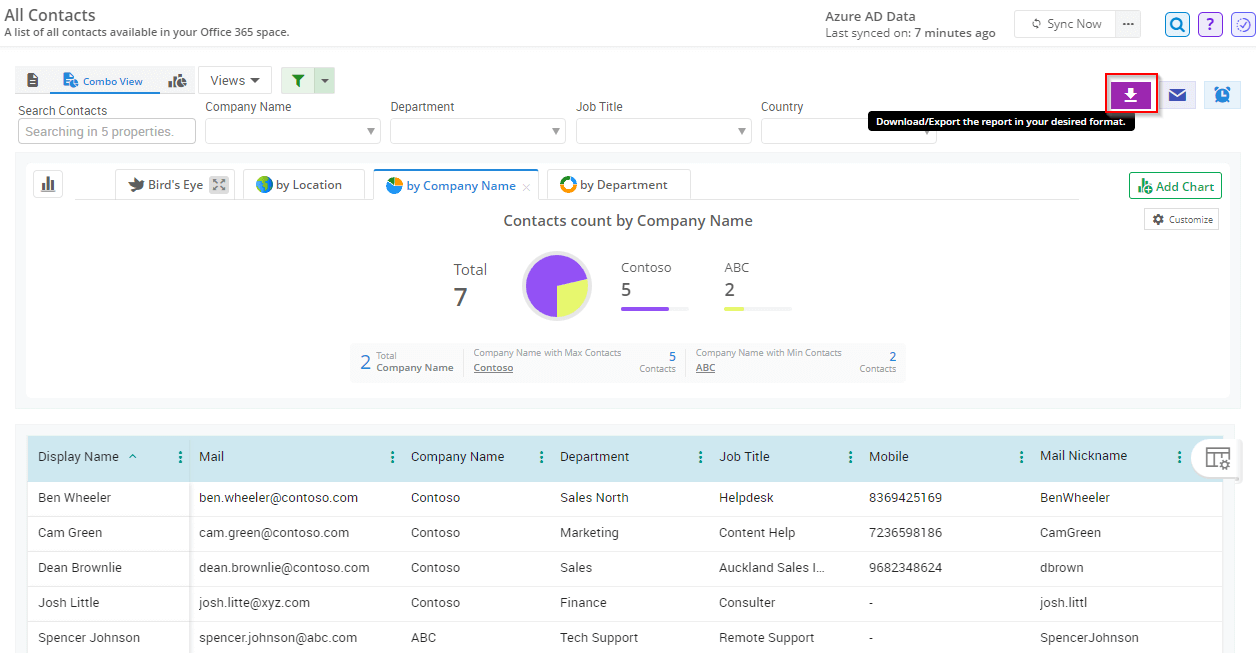Open the help question mark icon
Viewport: 1256px width, 653px height.
pos(1210,24)
